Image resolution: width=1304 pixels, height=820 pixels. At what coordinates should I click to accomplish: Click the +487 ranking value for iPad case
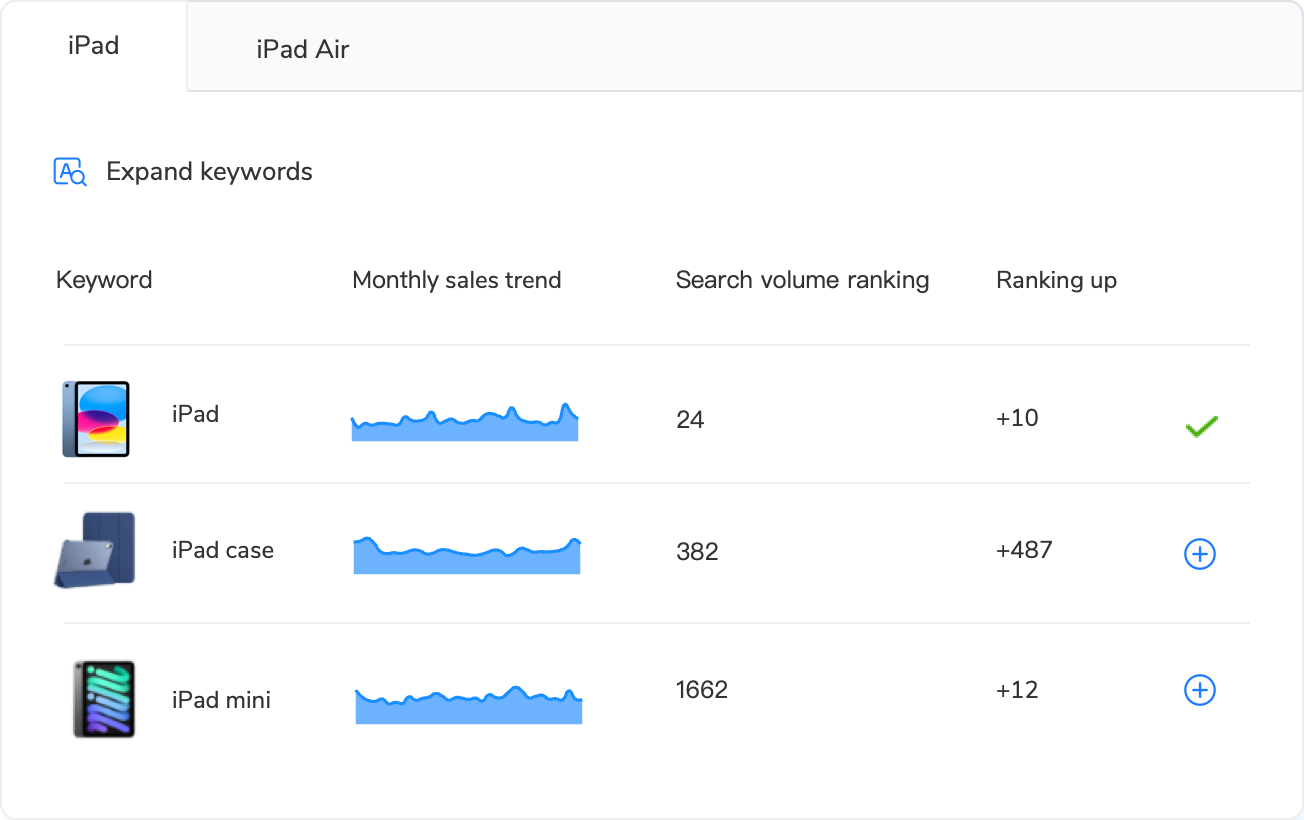tap(1022, 549)
